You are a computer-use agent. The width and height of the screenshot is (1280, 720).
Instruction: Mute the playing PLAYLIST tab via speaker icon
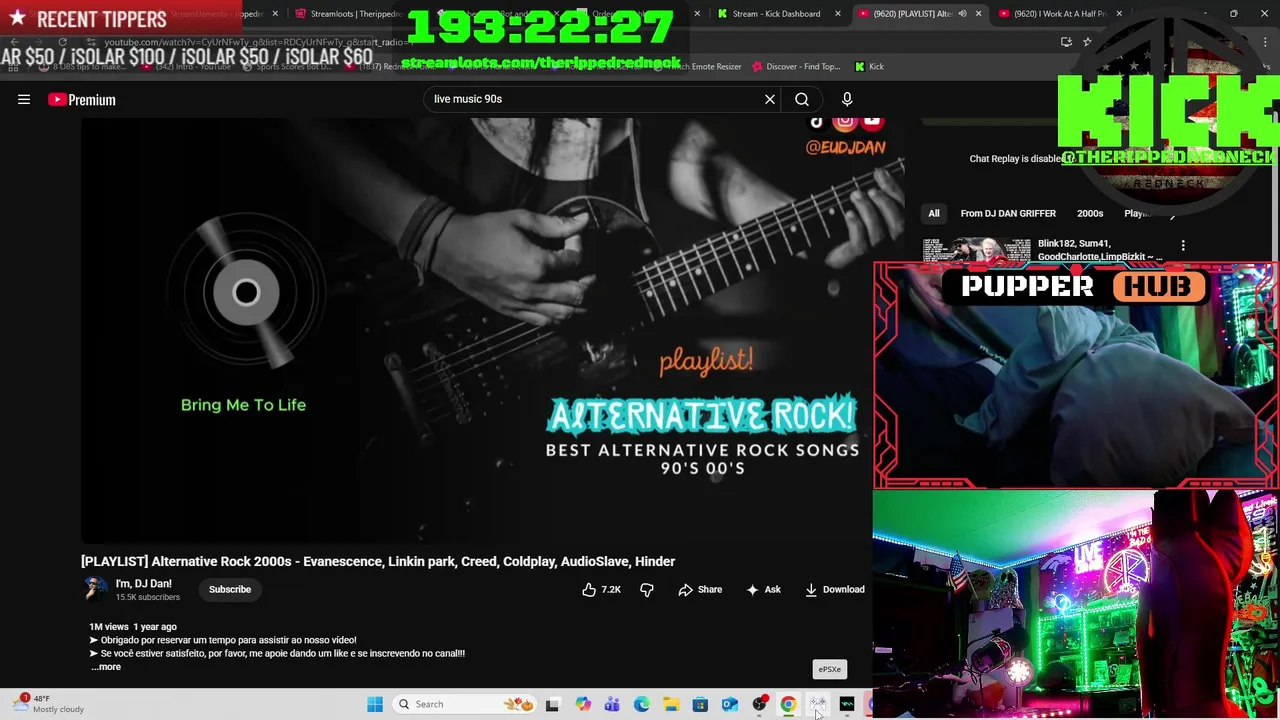pos(962,14)
